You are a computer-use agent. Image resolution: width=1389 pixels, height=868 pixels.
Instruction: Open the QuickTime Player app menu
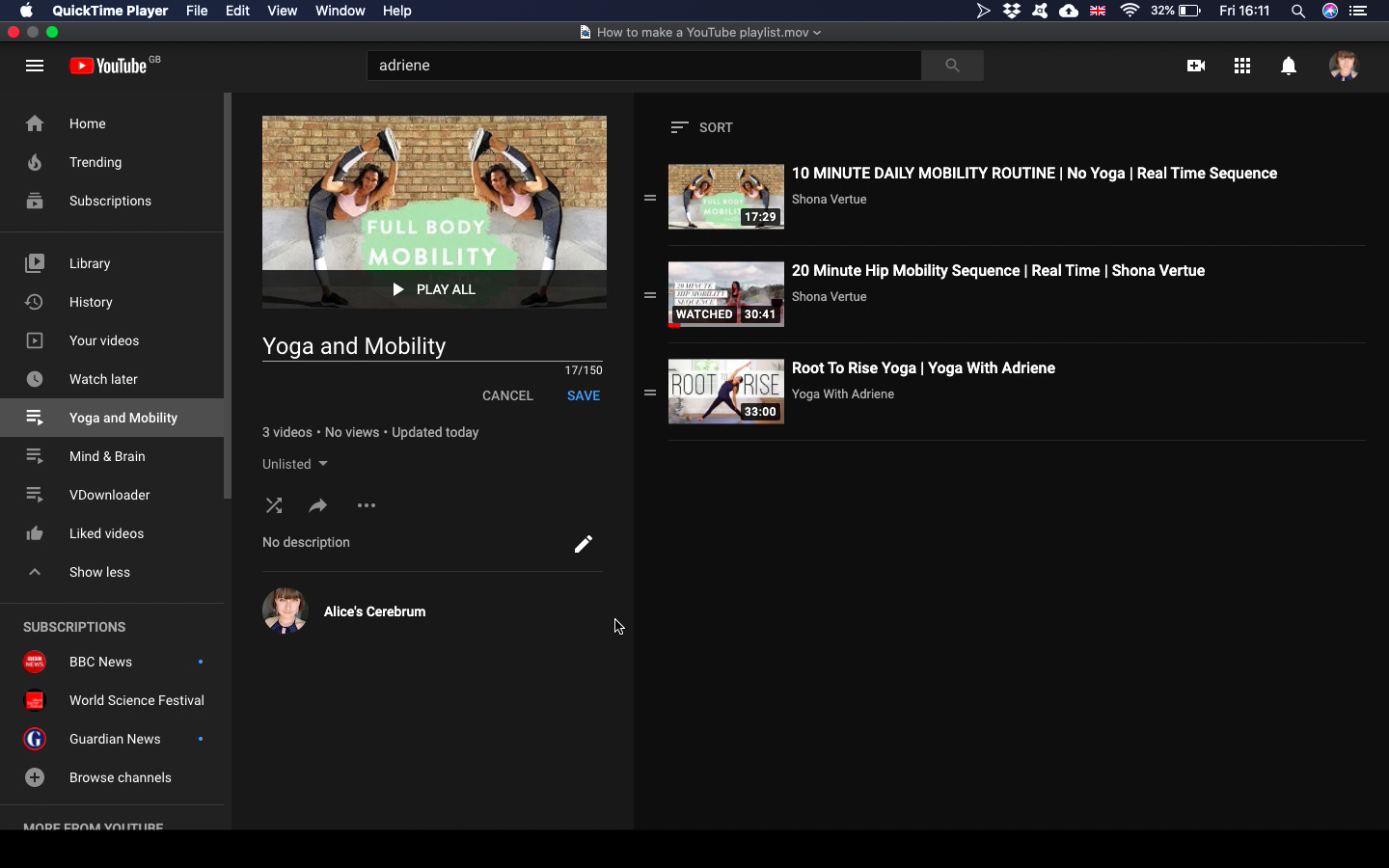[110, 11]
